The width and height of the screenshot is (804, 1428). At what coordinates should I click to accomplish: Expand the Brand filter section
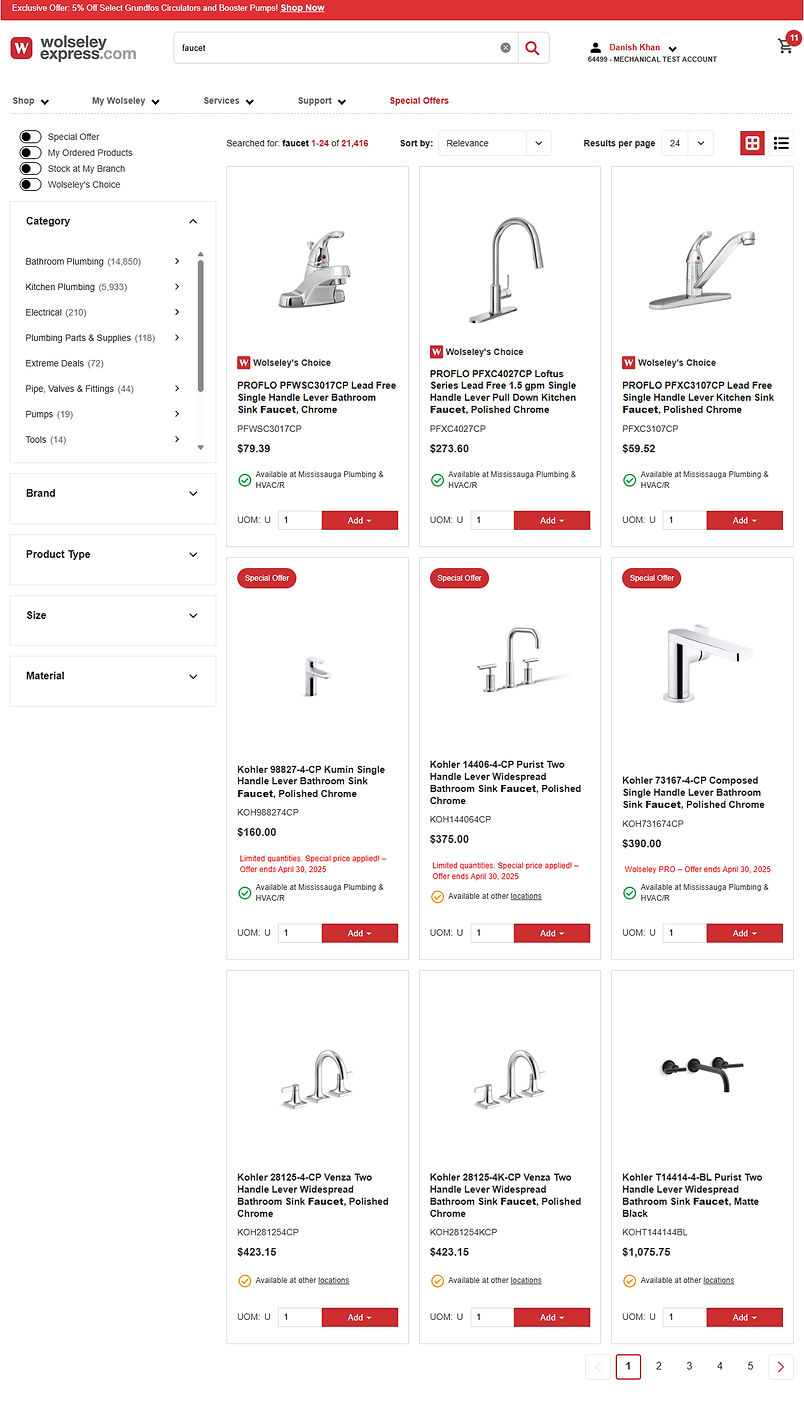tap(112, 494)
